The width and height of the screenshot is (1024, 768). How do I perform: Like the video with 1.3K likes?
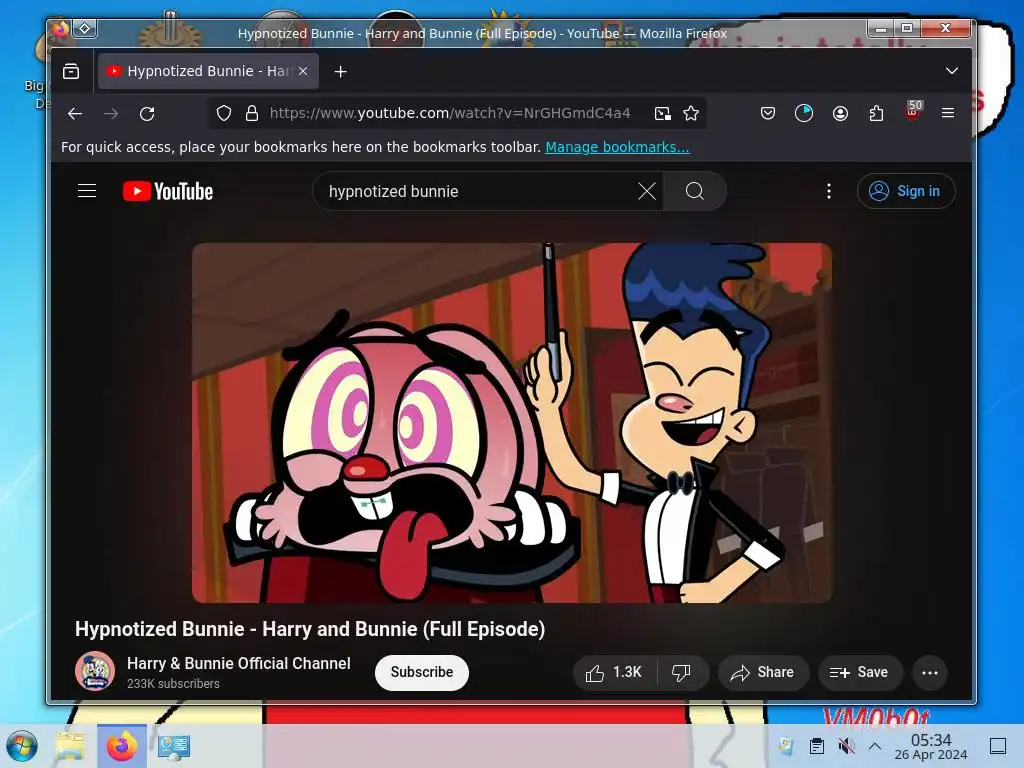click(x=614, y=673)
